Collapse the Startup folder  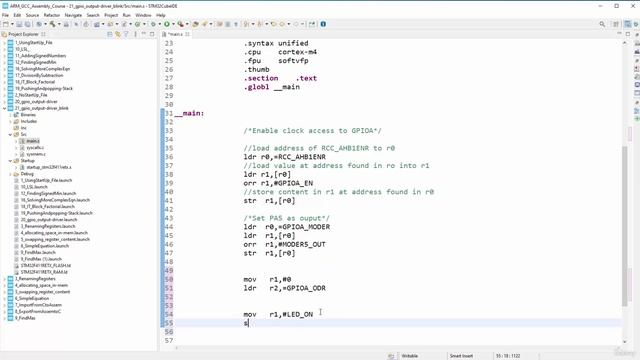coord(10,160)
